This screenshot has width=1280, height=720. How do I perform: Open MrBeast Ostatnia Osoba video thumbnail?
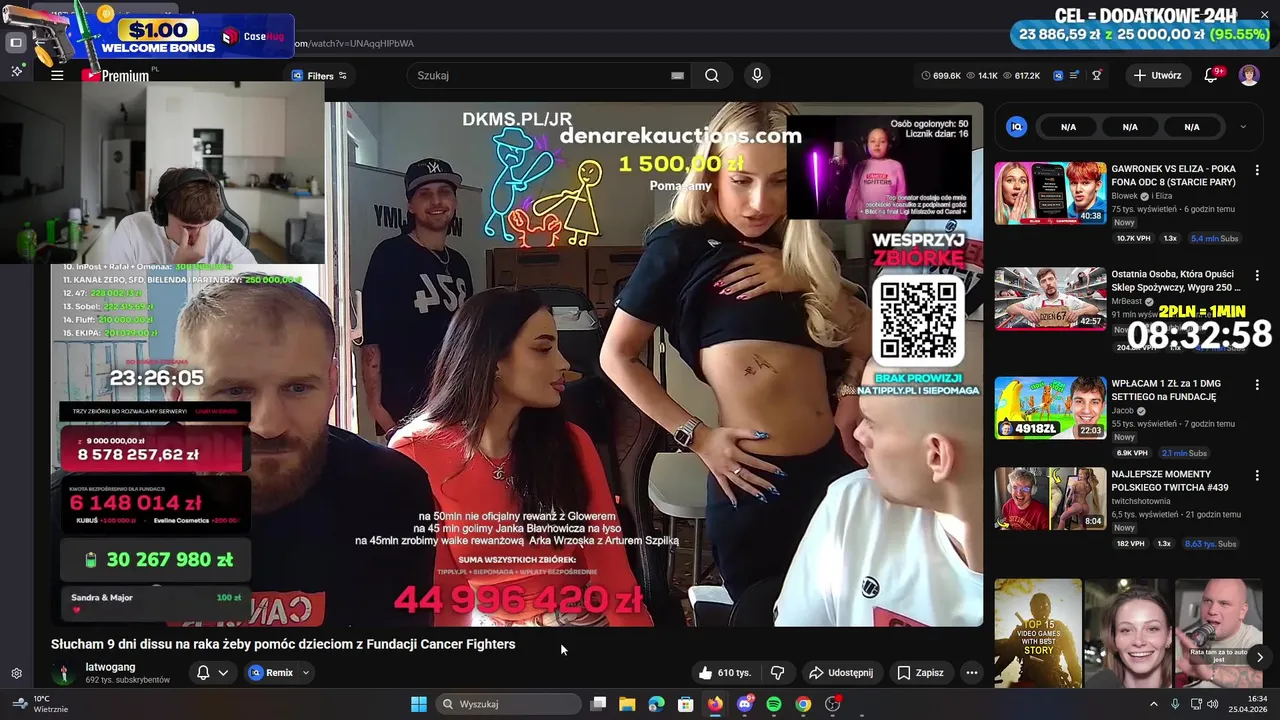pyautogui.click(x=1050, y=298)
